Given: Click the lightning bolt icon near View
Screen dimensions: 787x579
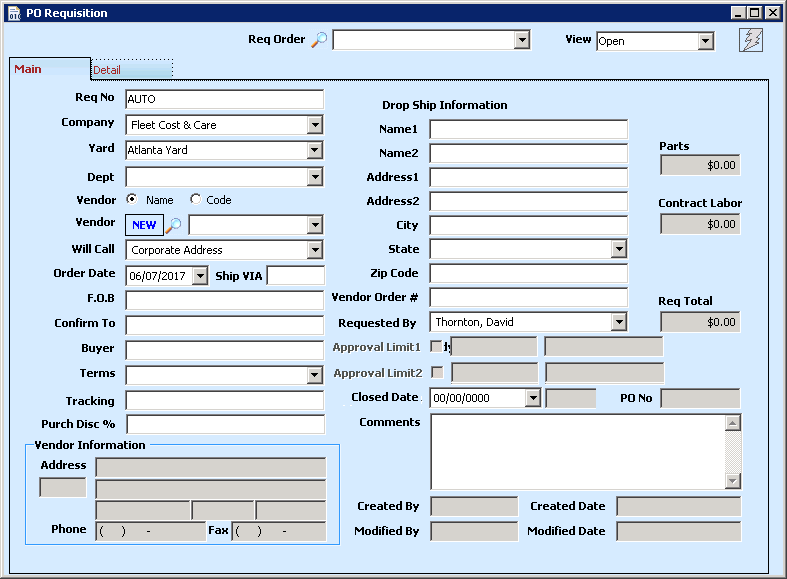Looking at the screenshot, I should 751,40.
